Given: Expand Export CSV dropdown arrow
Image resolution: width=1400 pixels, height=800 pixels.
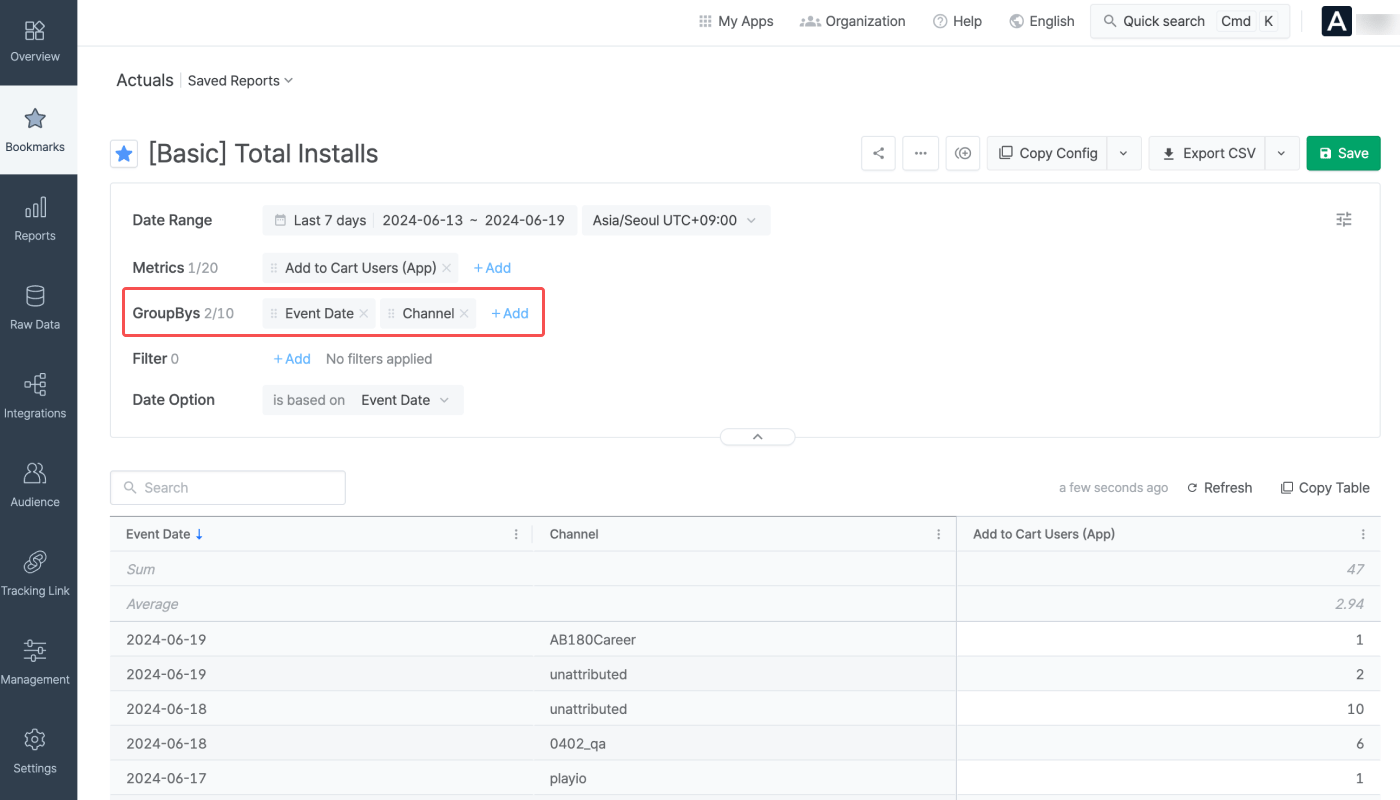Looking at the screenshot, I should coord(1282,153).
